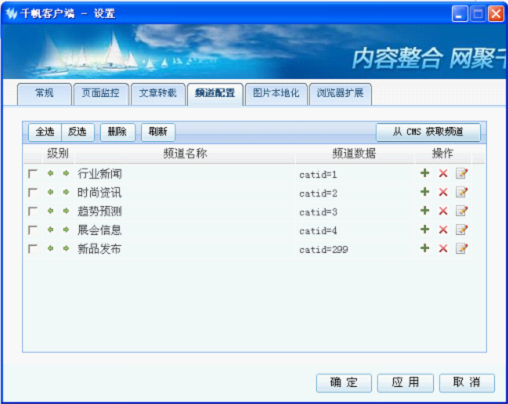This screenshot has width=508, height=404.
Task: Click the 频道数据 column header
Action: coord(354,153)
